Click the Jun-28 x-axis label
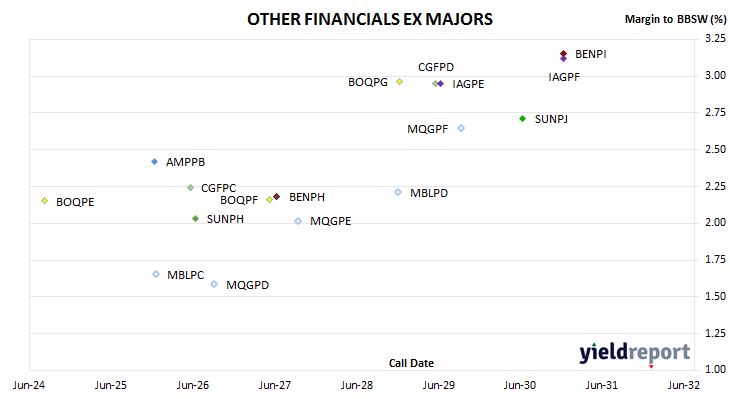The width and height of the screenshot is (730, 399). pos(357,385)
